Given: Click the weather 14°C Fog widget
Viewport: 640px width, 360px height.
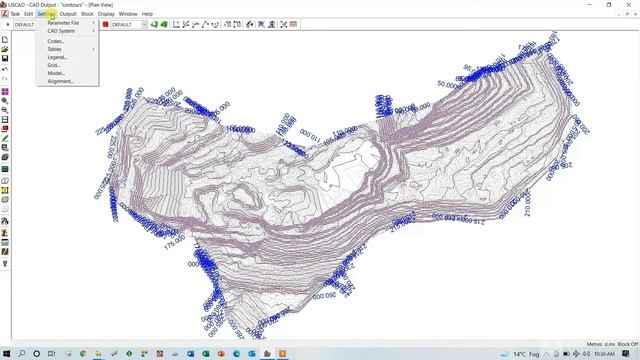Looking at the screenshot, I should (x=520, y=354).
